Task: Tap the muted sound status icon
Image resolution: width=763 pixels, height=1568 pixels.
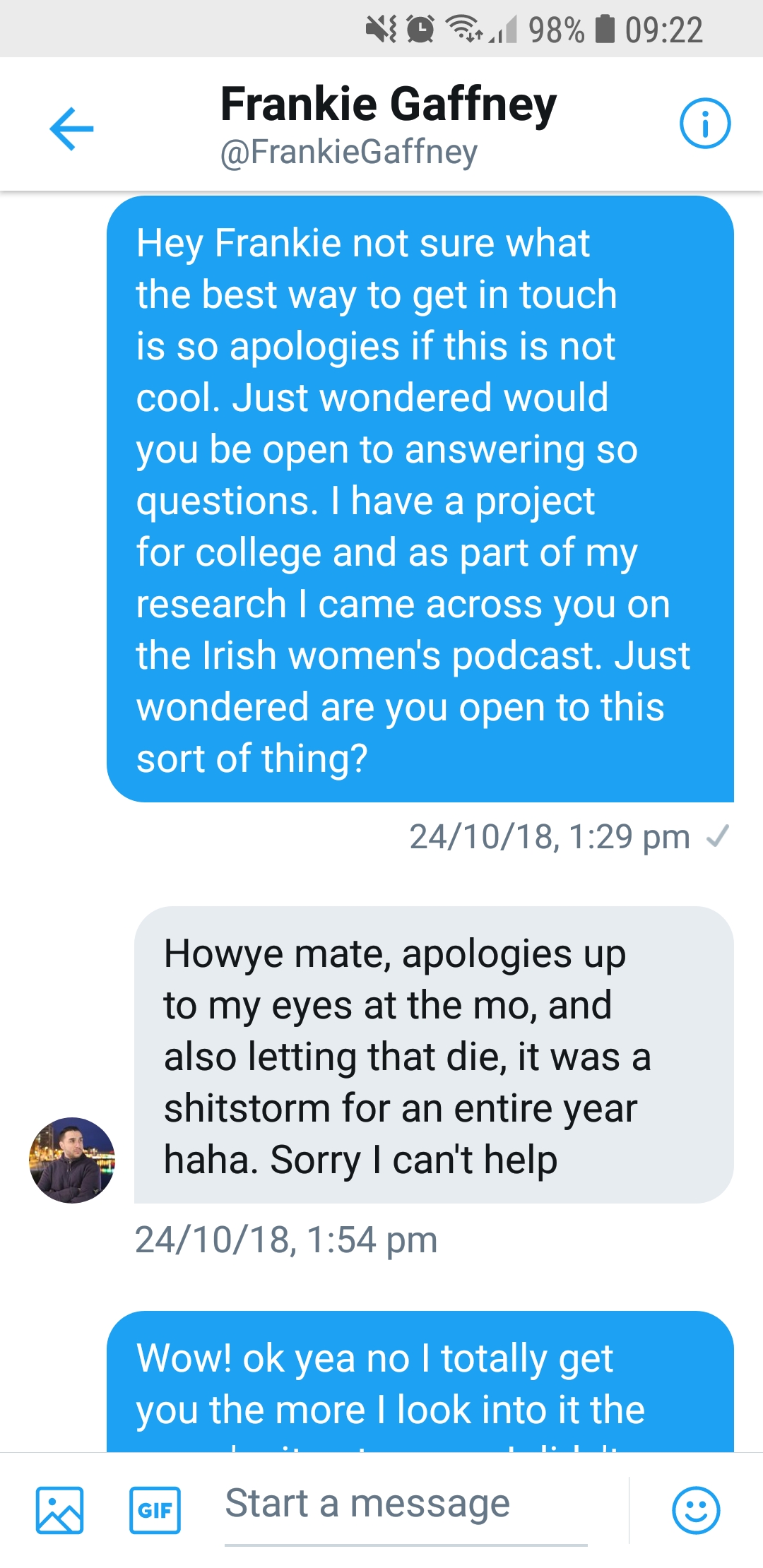Action: pyautogui.click(x=381, y=30)
